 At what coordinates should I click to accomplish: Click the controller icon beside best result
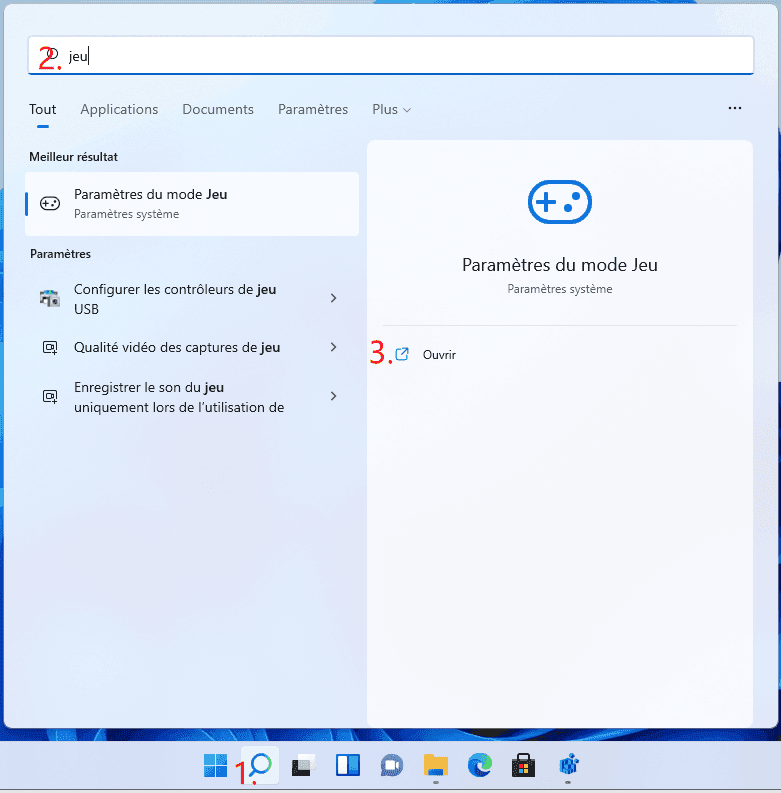50,203
